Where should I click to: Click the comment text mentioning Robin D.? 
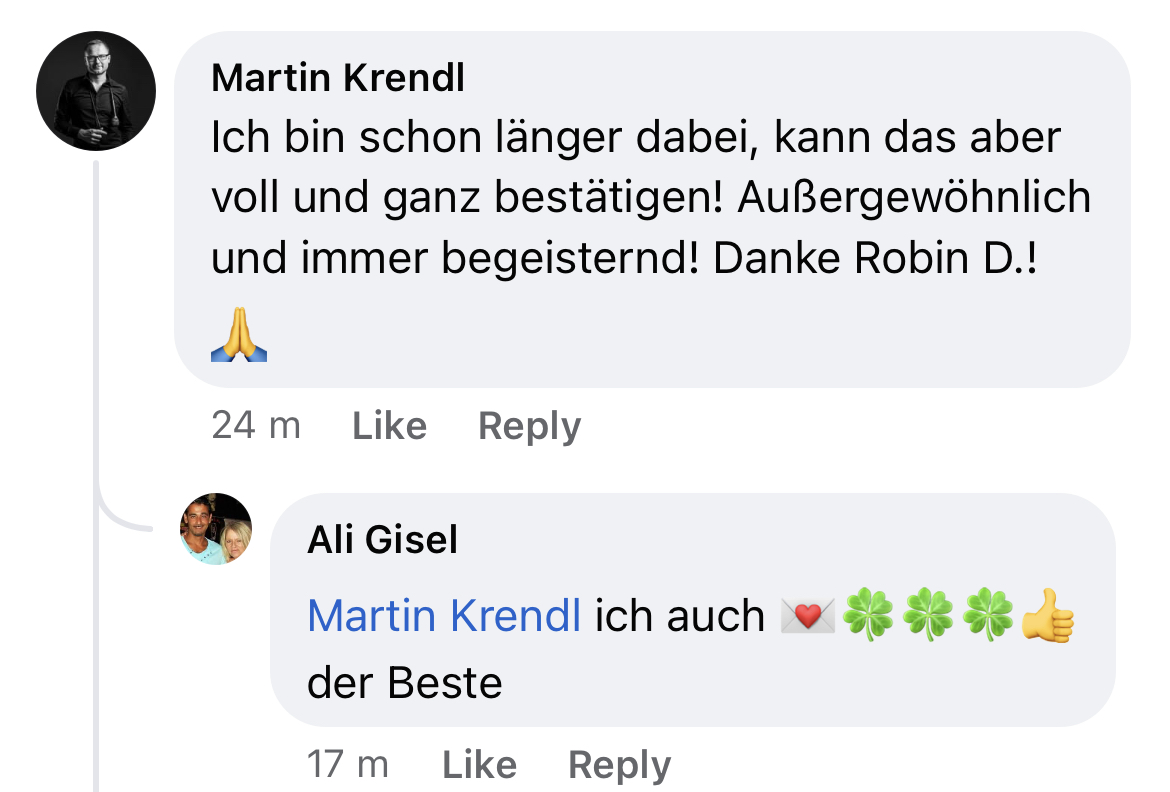click(651, 198)
